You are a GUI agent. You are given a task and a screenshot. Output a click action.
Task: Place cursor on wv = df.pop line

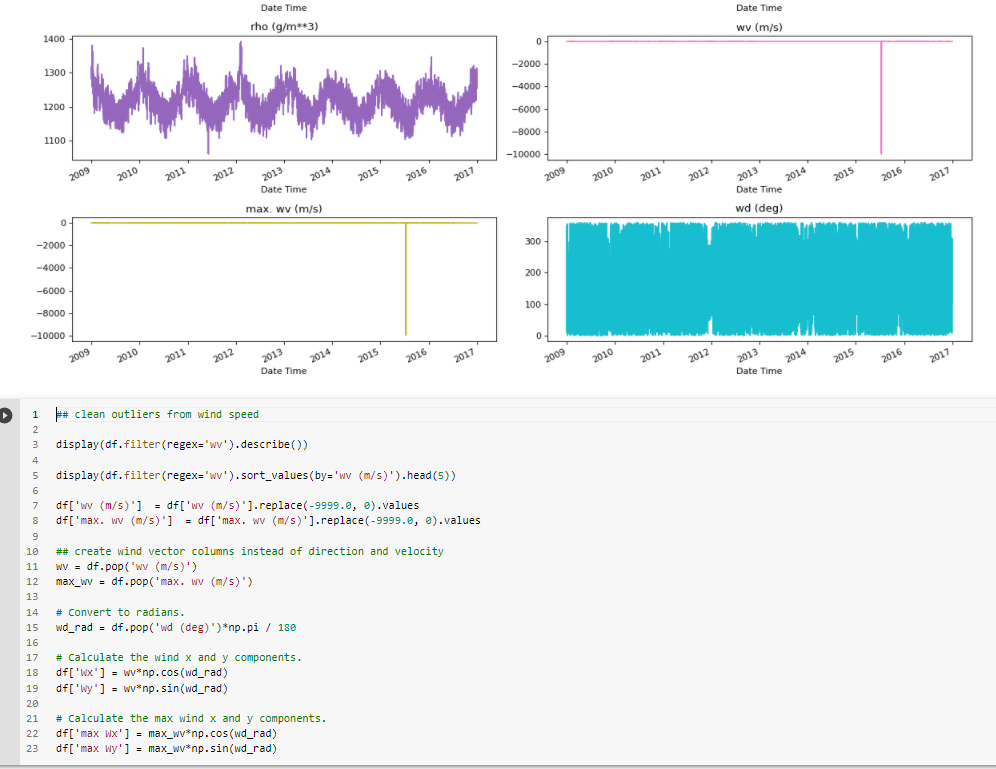(x=126, y=566)
